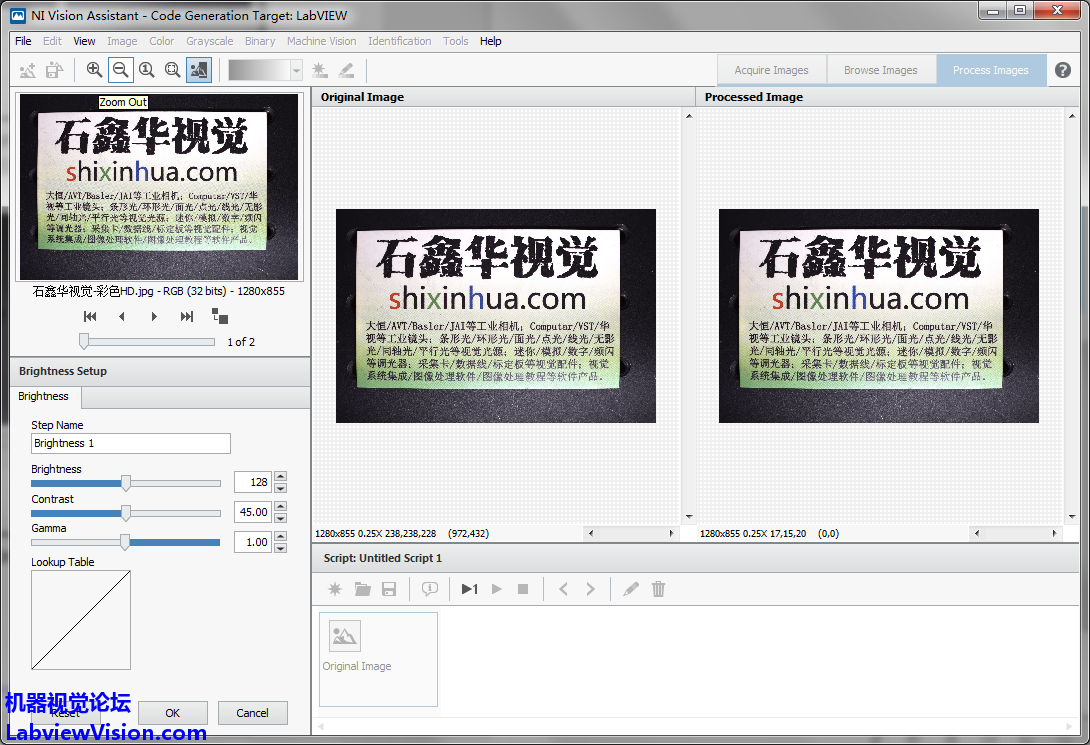Click the Edit Step pencil icon
This screenshot has height=745, width=1090.
[x=631, y=589]
